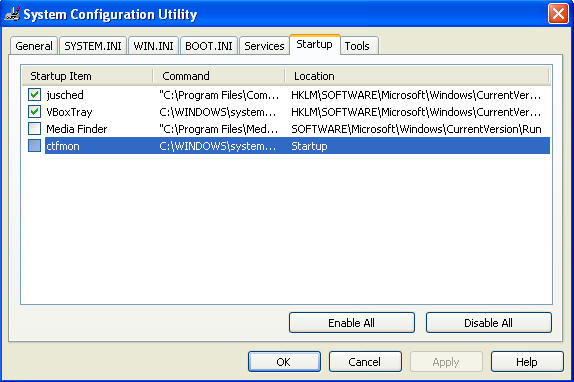Click Media Finder's SOFTWARE\Microsoft location cell

(x=416, y=129)
